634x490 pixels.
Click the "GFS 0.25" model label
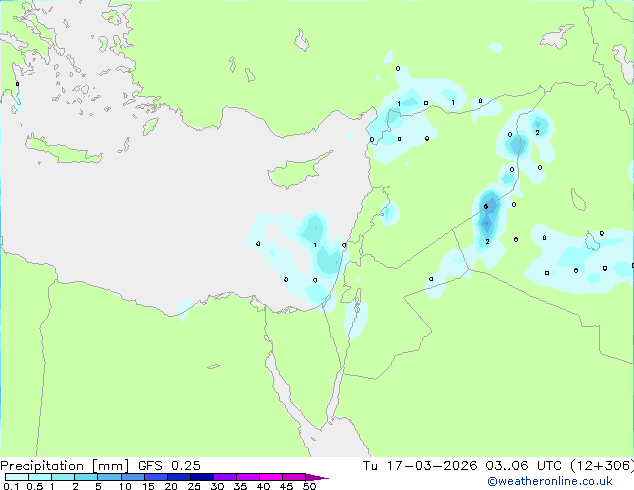pyautogui.click(x=169, y=466)
